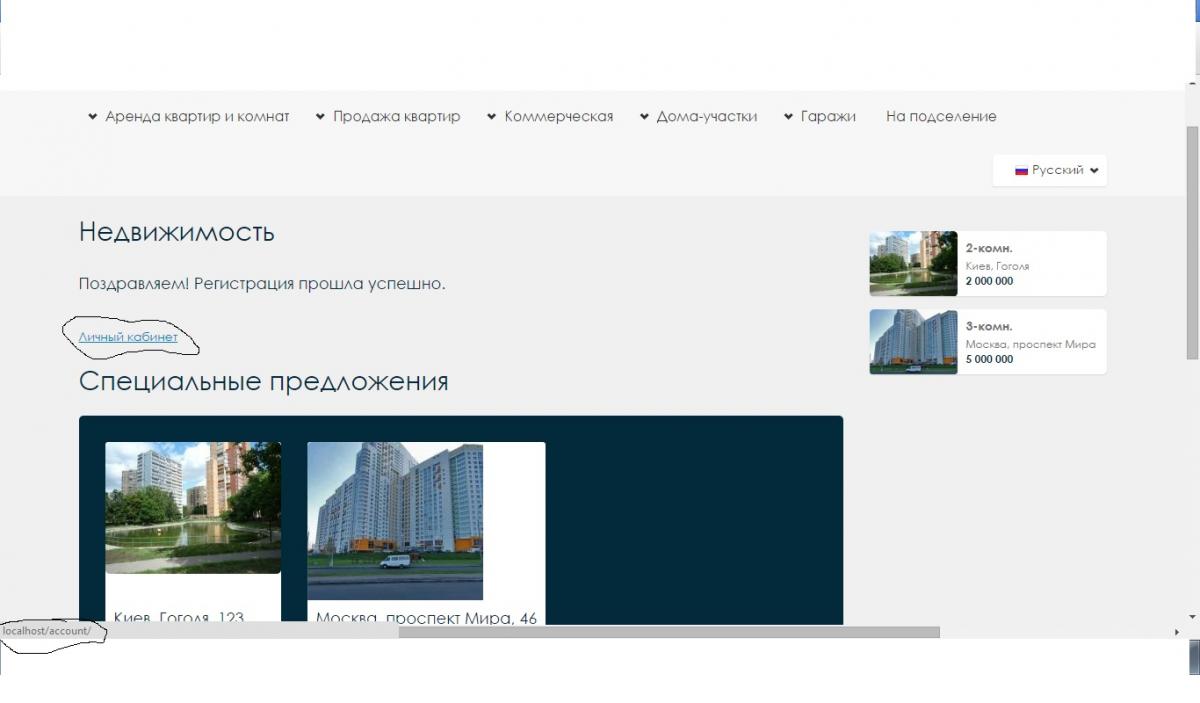
Task: Click the 3-комн. listing title
Action: click(989, 326)
